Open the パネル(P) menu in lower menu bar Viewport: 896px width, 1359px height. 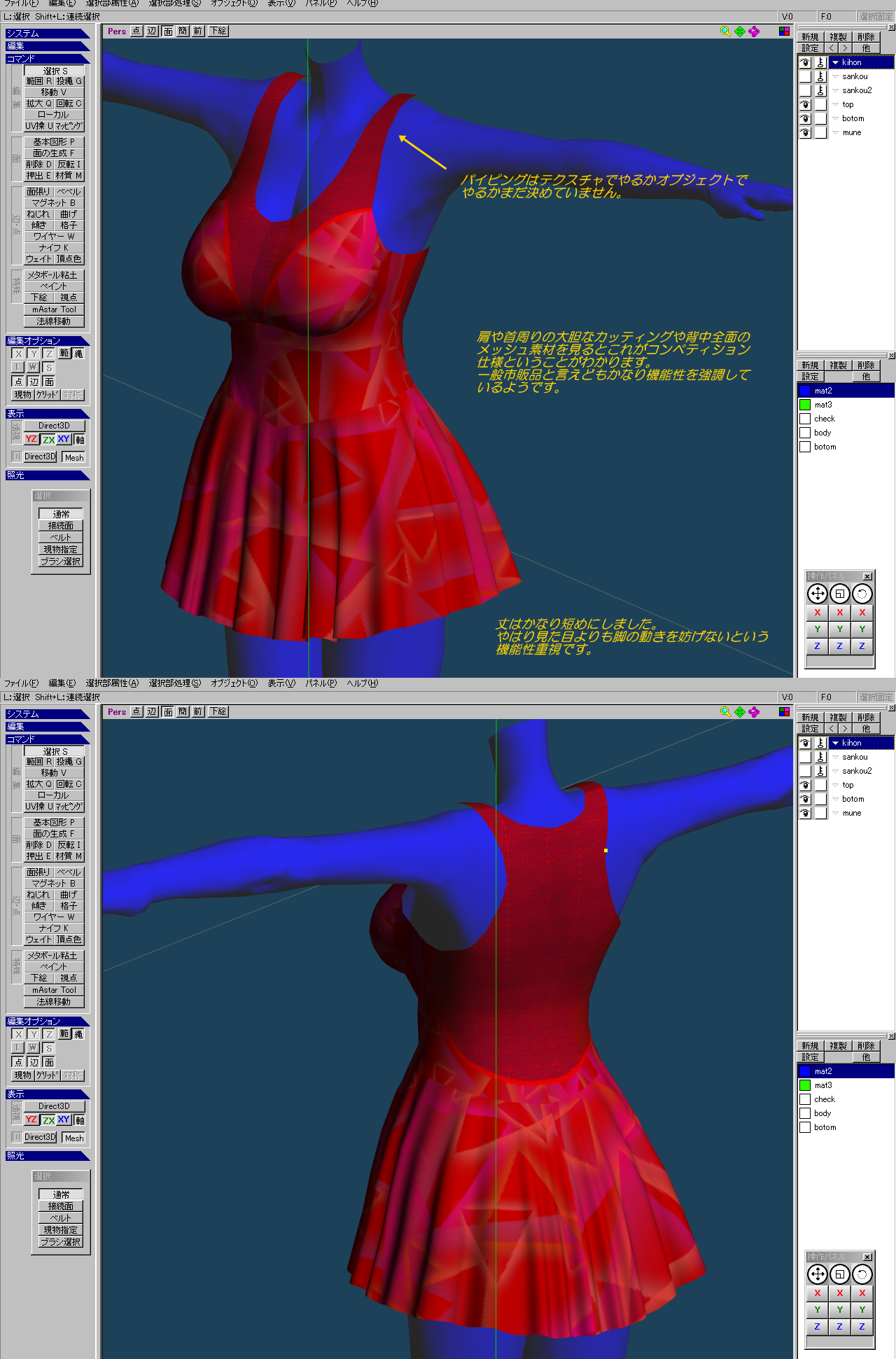coord(321,683)
